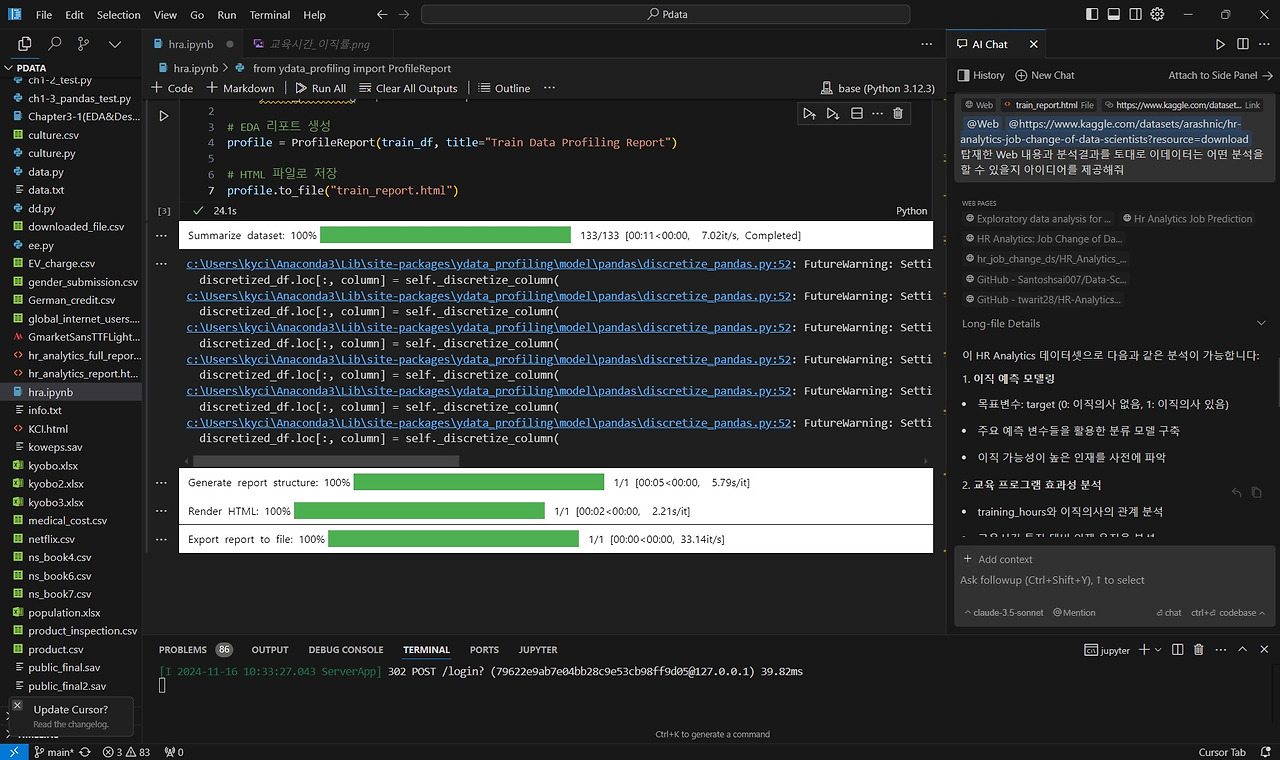Screen dimensions: 1280x760
Task: Open the Selection menu
Action: pos(118,15)
